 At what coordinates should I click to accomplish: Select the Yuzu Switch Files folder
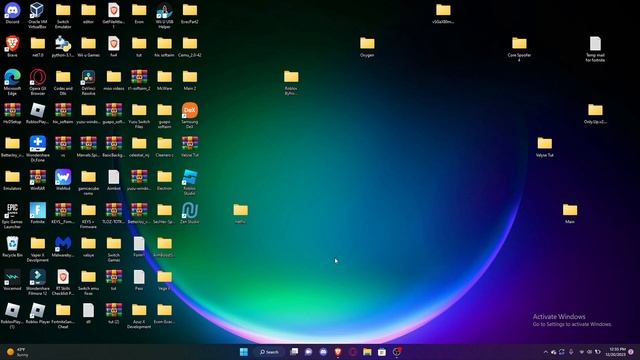click(139, 116)
